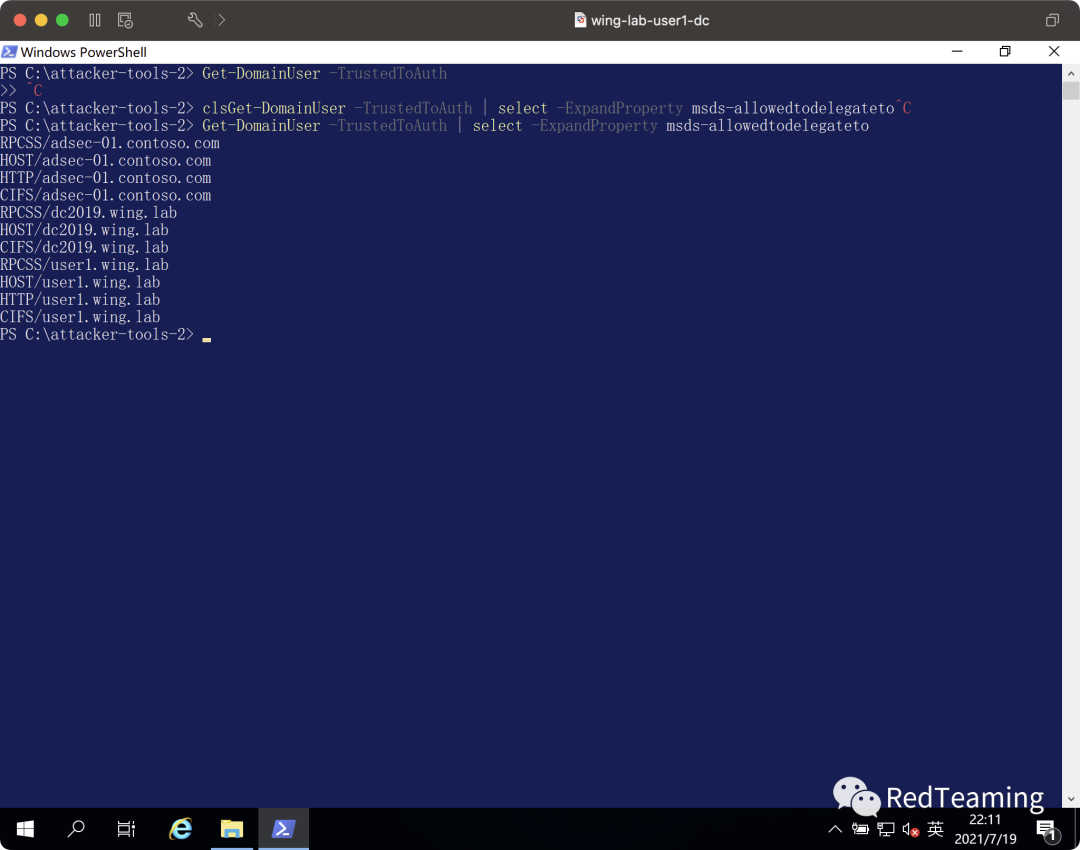This screenshot has width=1080, height=850.
Task: Click the output line CIFS/dc2019.wing.lab
Action: [x=84, y=247]
